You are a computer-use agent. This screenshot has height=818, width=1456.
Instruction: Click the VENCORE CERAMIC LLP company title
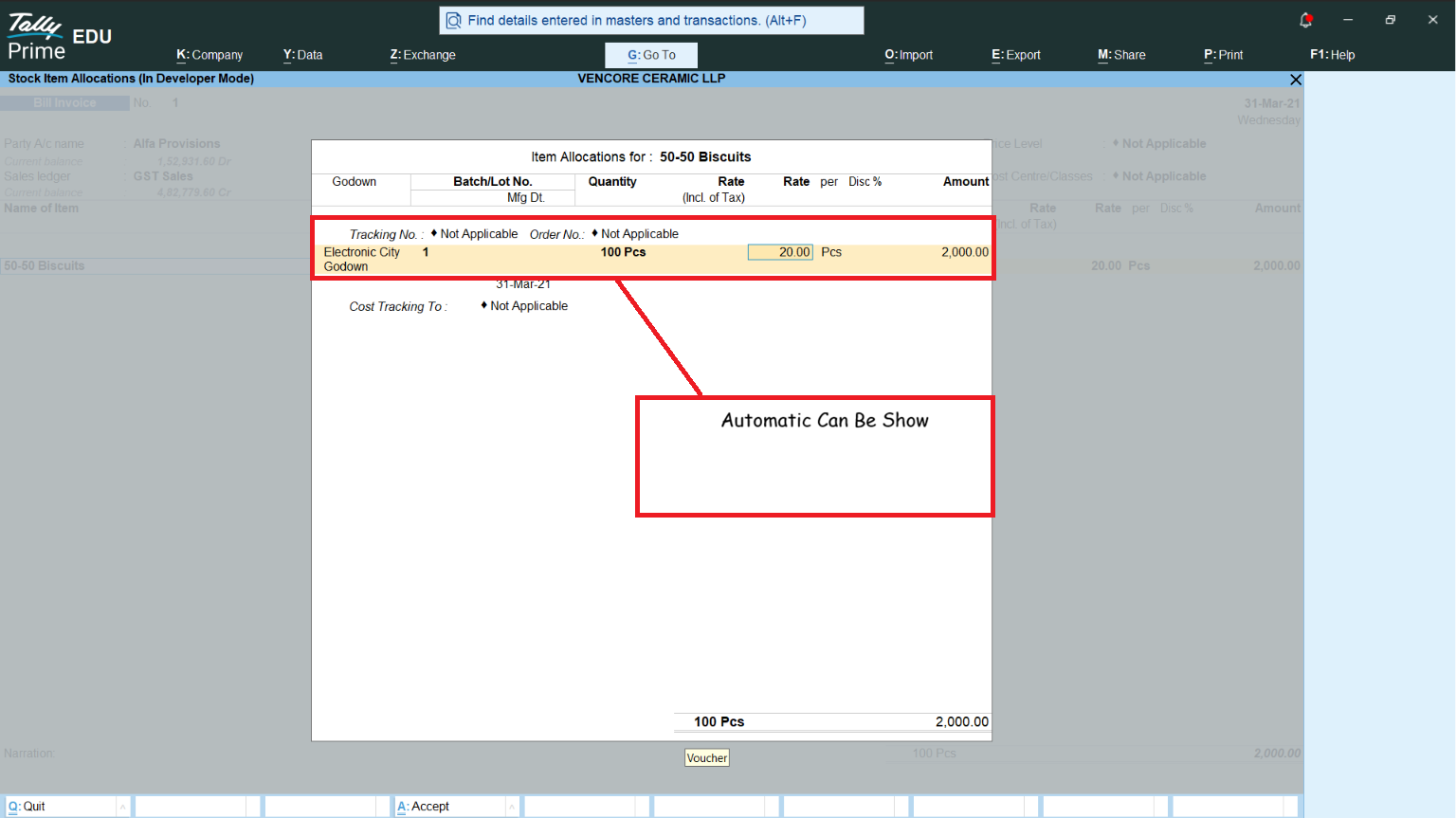click(651, 79)
